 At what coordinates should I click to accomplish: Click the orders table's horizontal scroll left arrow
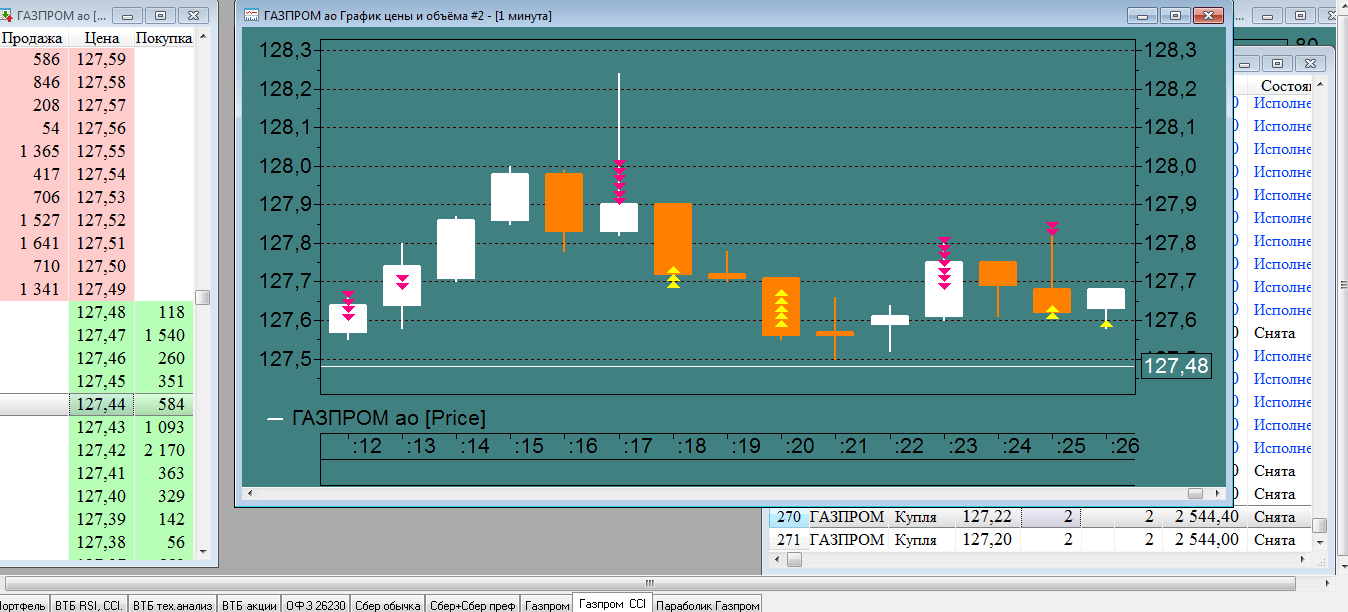pos(775,561)
